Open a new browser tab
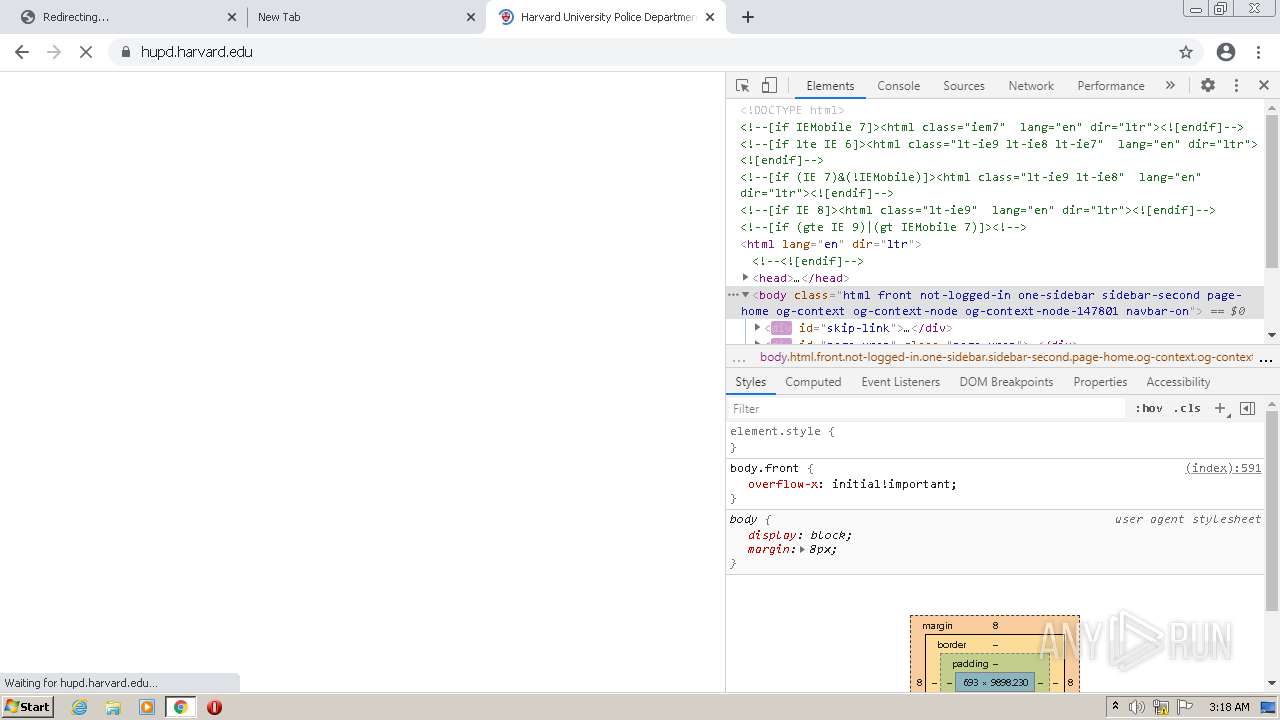 (x=748, y=17)
